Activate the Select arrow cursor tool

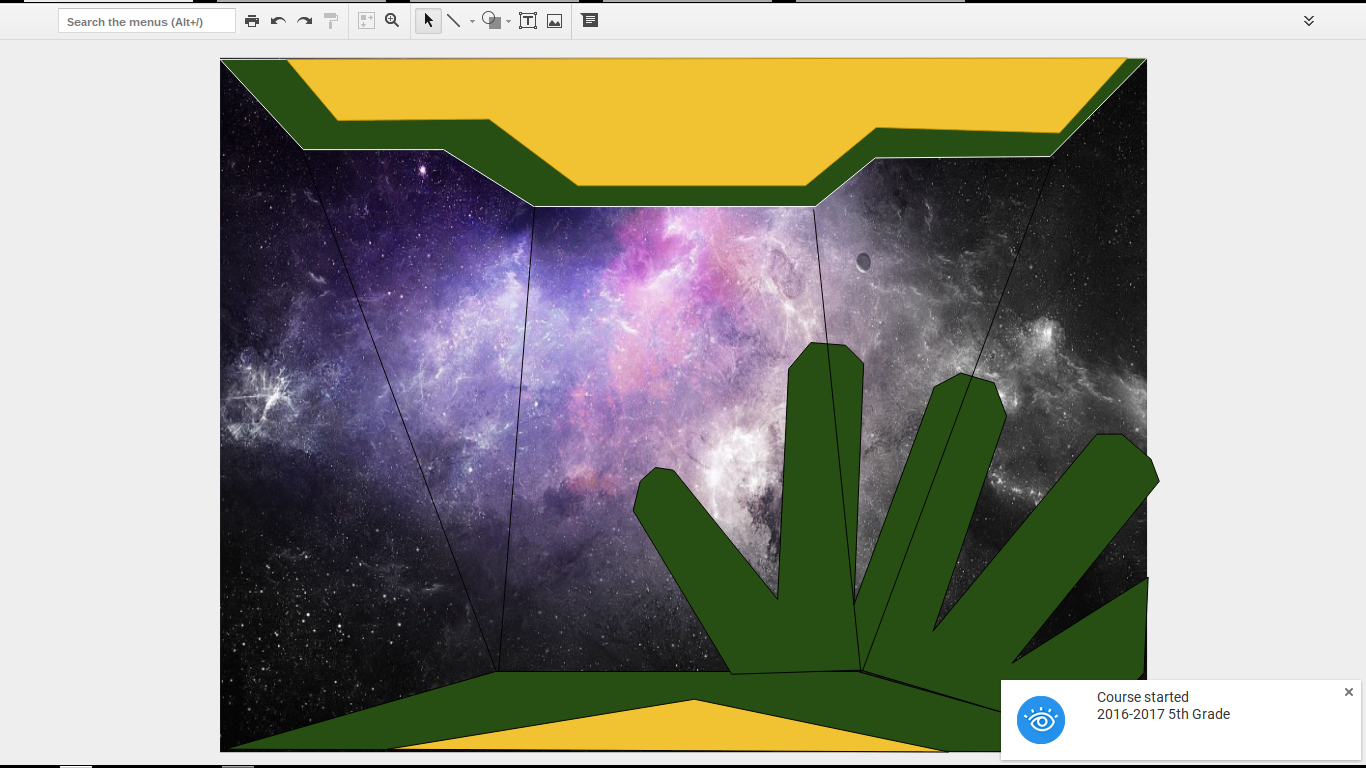[x=428, y=21]
